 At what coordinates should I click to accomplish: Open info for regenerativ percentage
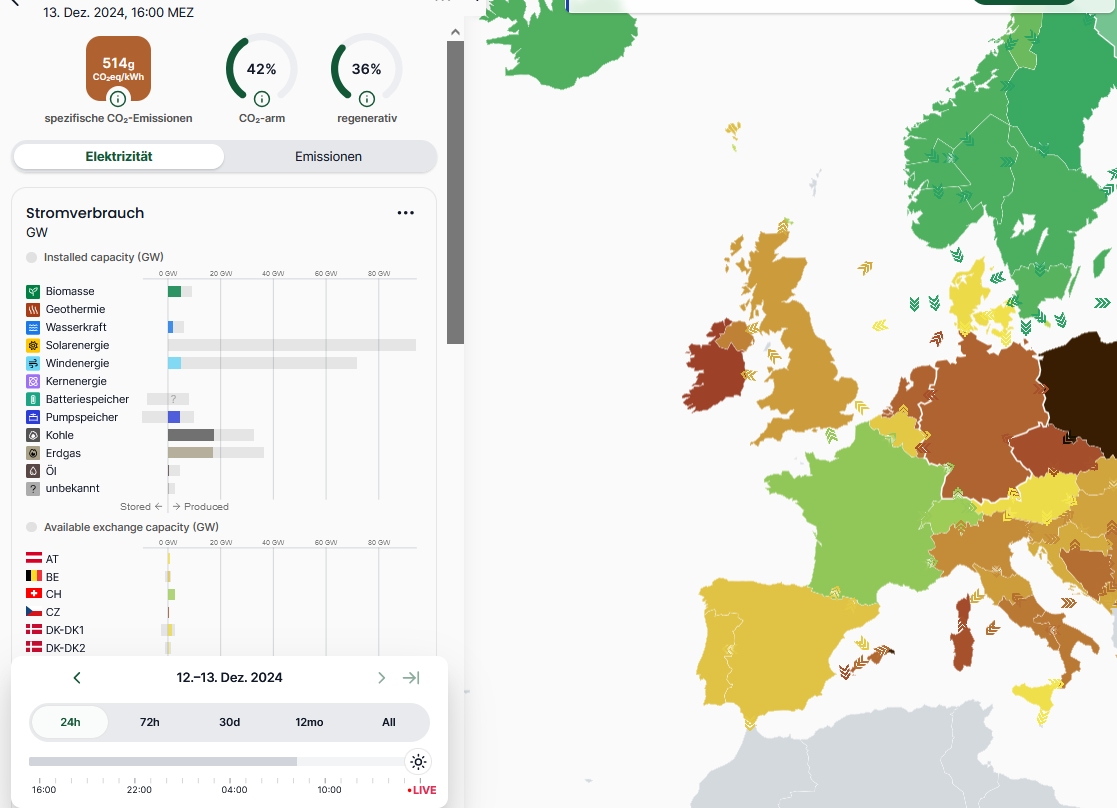[366, 99]
